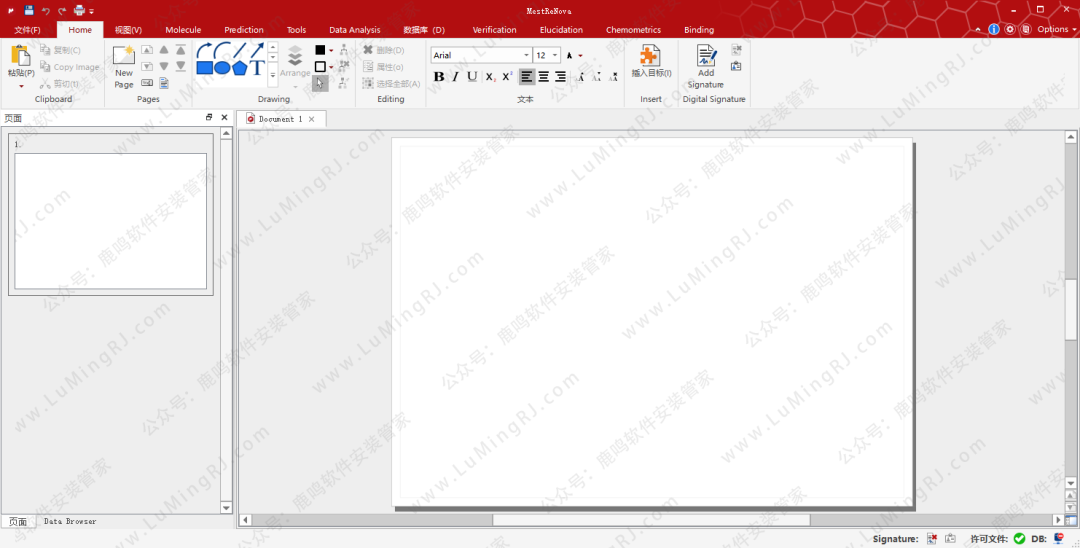1080x548 pixels.
Task: Open the black fill color swatch
Action: tap(320, 50)
